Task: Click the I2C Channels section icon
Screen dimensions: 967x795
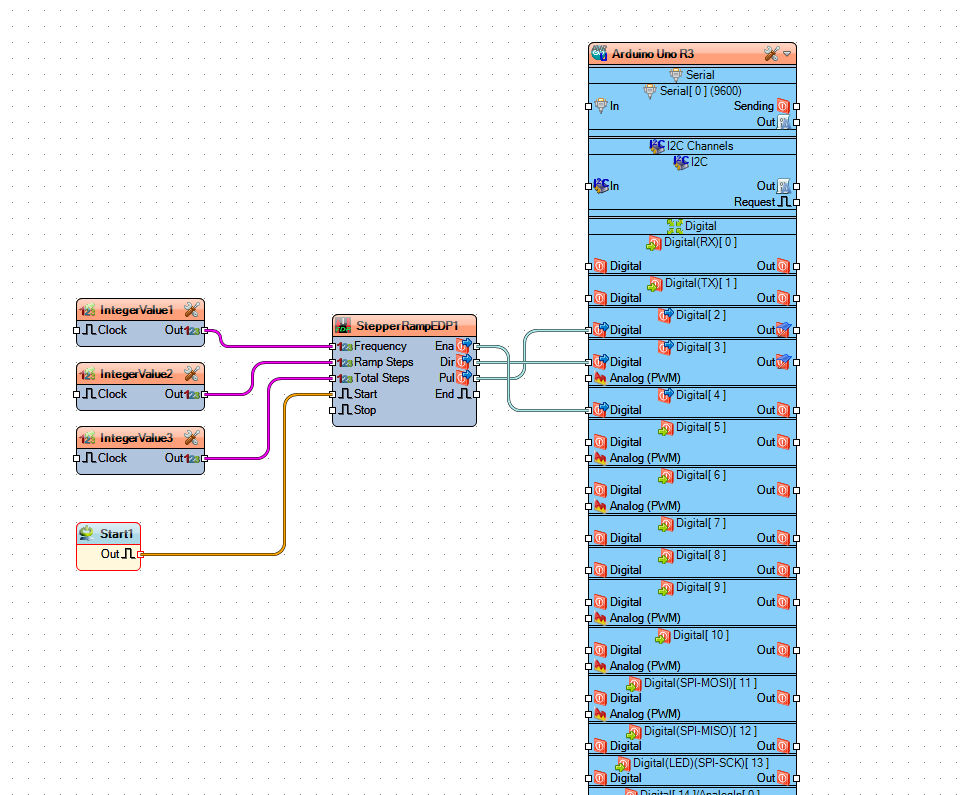Action: [x=657, y=145]
